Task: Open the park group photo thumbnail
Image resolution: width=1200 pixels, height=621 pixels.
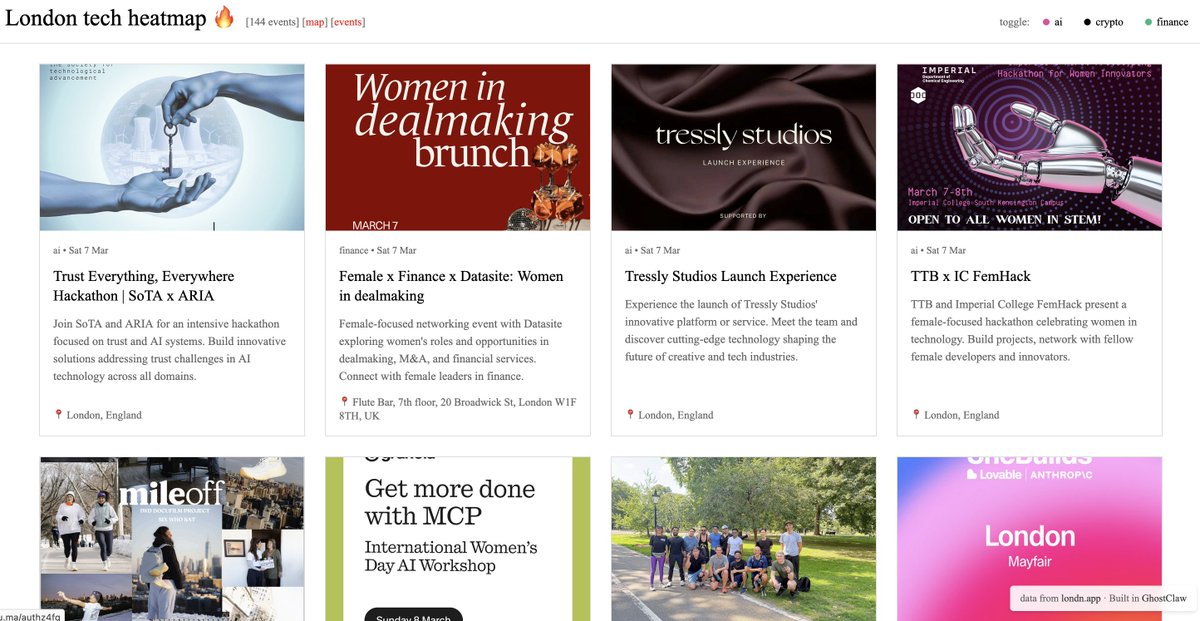Action: point(744,539)
